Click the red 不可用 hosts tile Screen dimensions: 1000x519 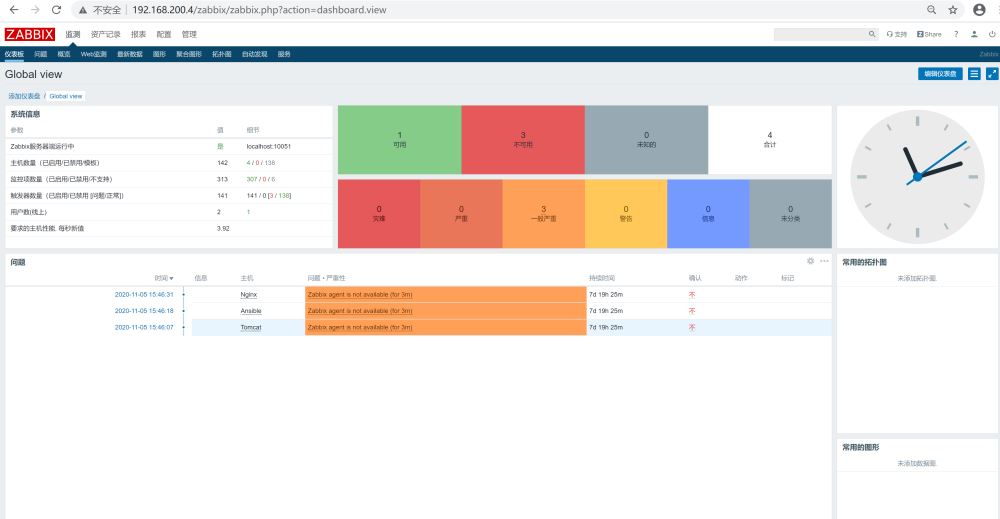[x=522, y=139]
